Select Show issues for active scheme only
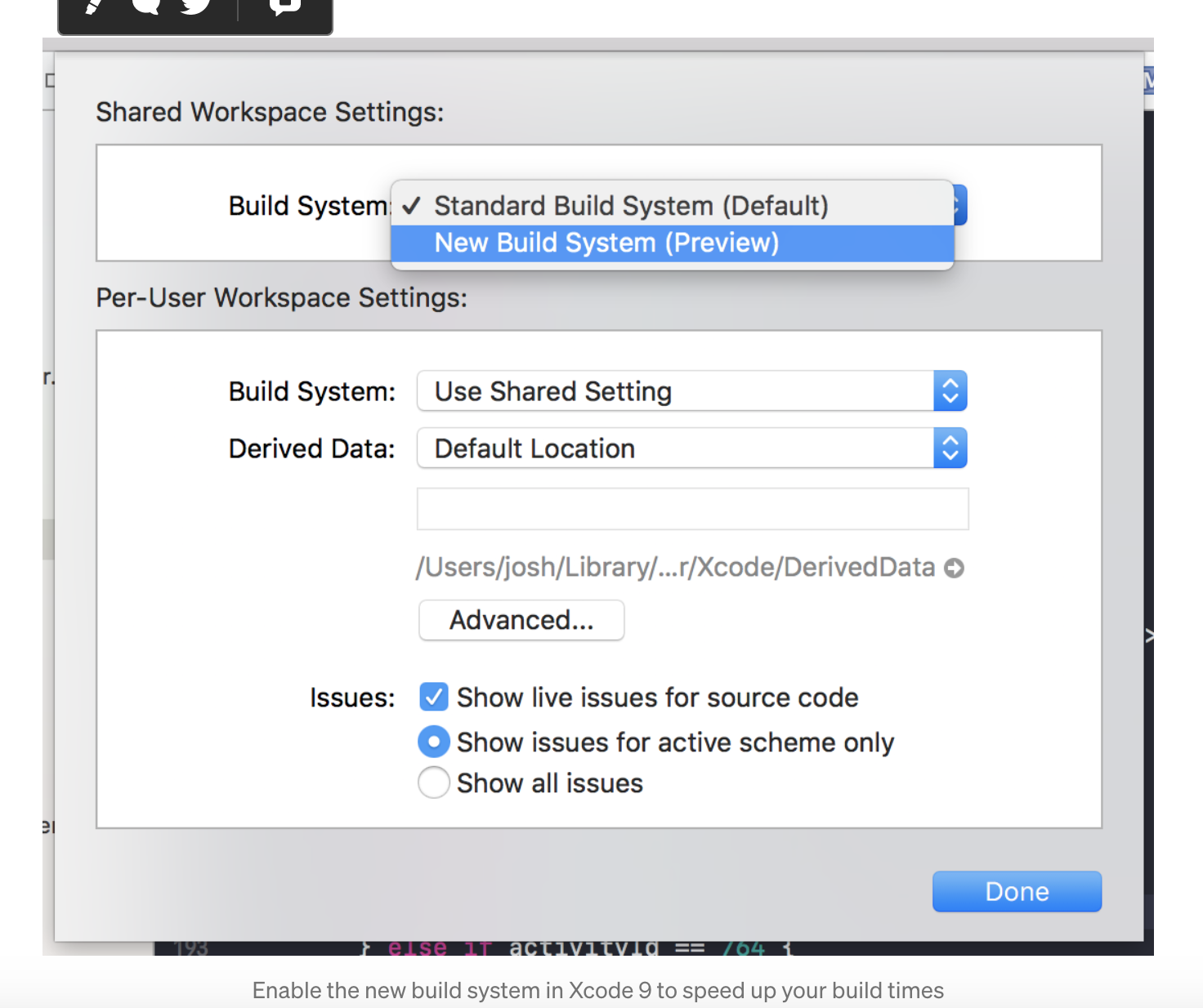Image resolution: width=1203 pixels, height=1008 pixels. (x=433, y=742)
